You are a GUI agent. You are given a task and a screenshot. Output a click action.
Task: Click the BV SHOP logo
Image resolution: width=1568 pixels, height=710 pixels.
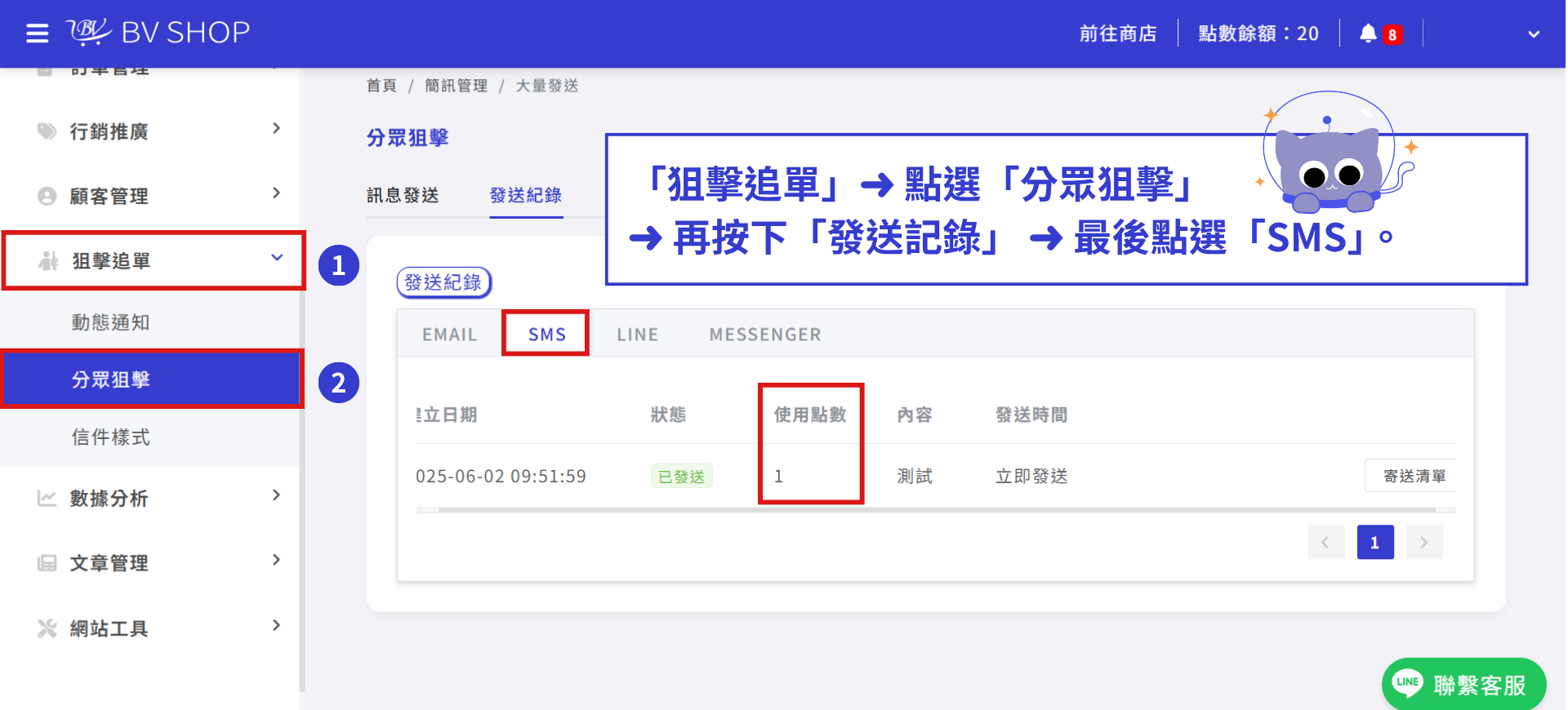click(158, 33)
